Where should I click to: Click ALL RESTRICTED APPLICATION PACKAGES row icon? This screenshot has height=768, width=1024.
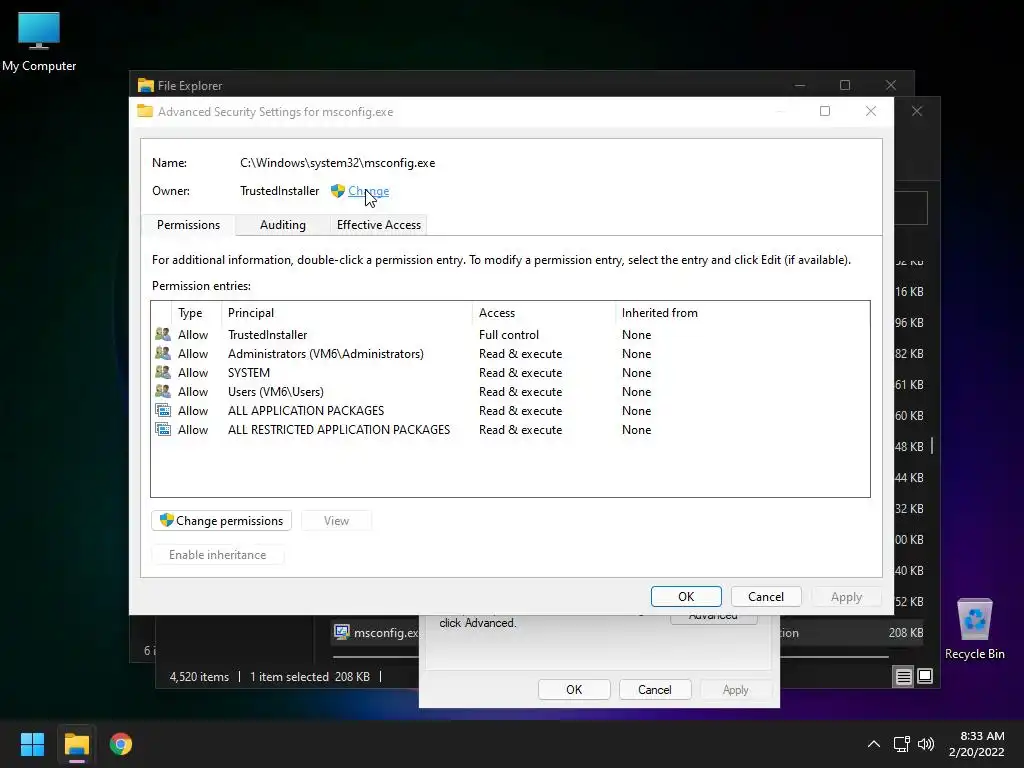coord(163,429)
